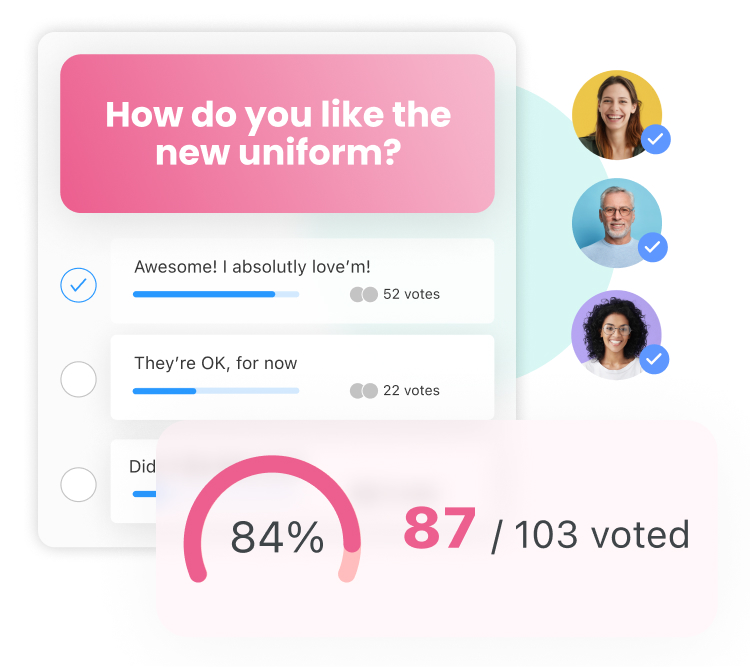Choose "Awesome! I absolutly love'm!" answer text
This screenshot has width=750, height=667.
click(x=252, y=267)
